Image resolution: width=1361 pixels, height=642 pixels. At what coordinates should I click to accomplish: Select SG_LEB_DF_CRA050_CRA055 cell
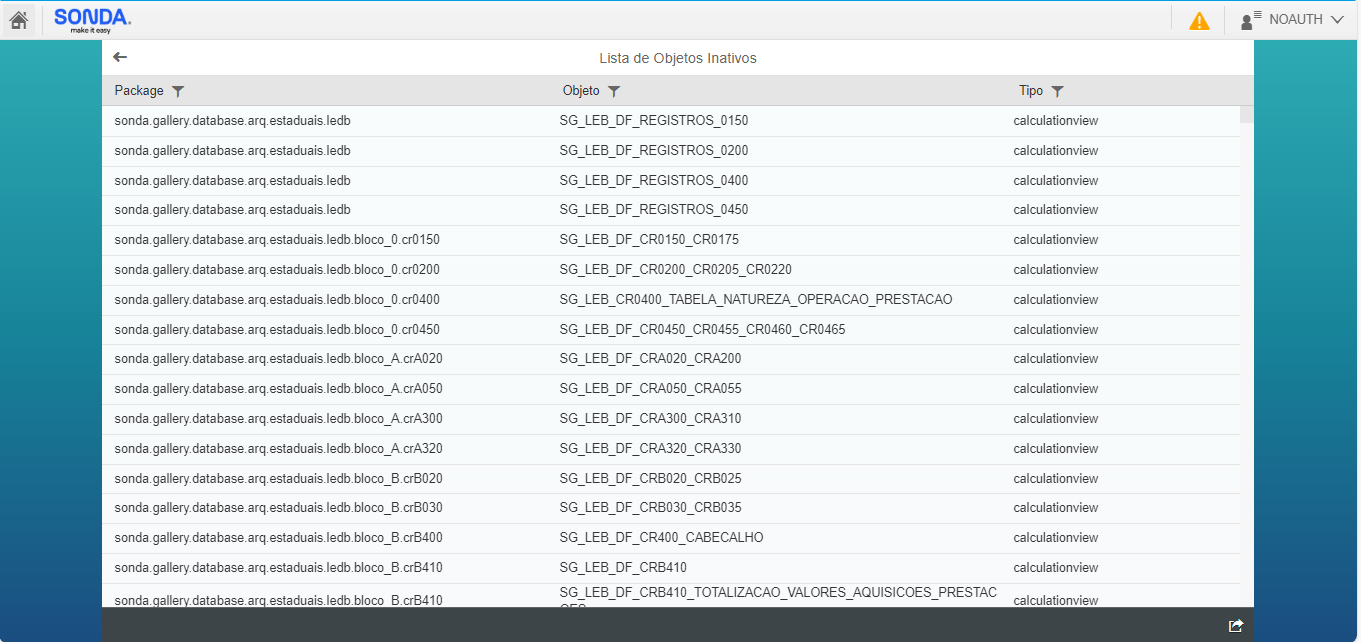click(x=650, y=389)
